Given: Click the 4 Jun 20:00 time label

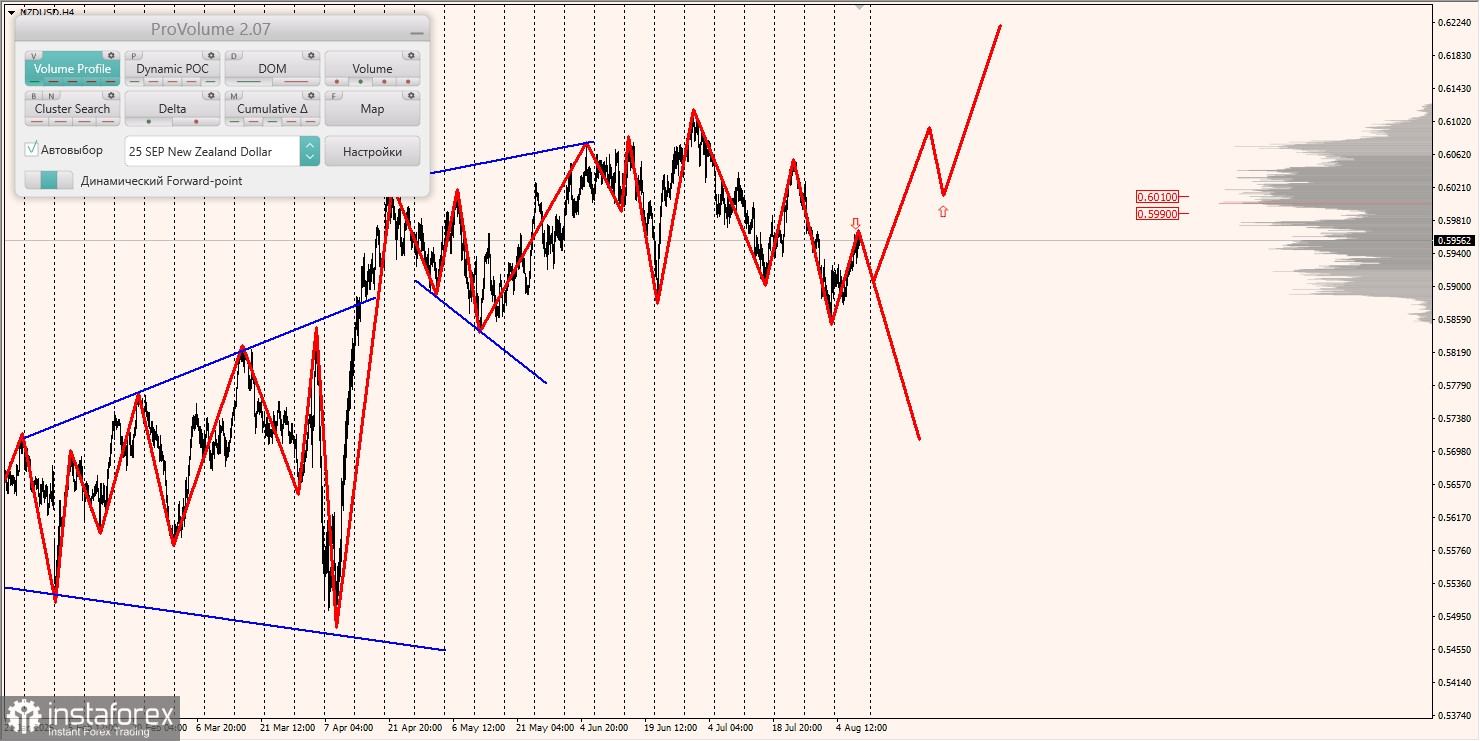Looking at the screenshot, I should [x=604, y=728].
